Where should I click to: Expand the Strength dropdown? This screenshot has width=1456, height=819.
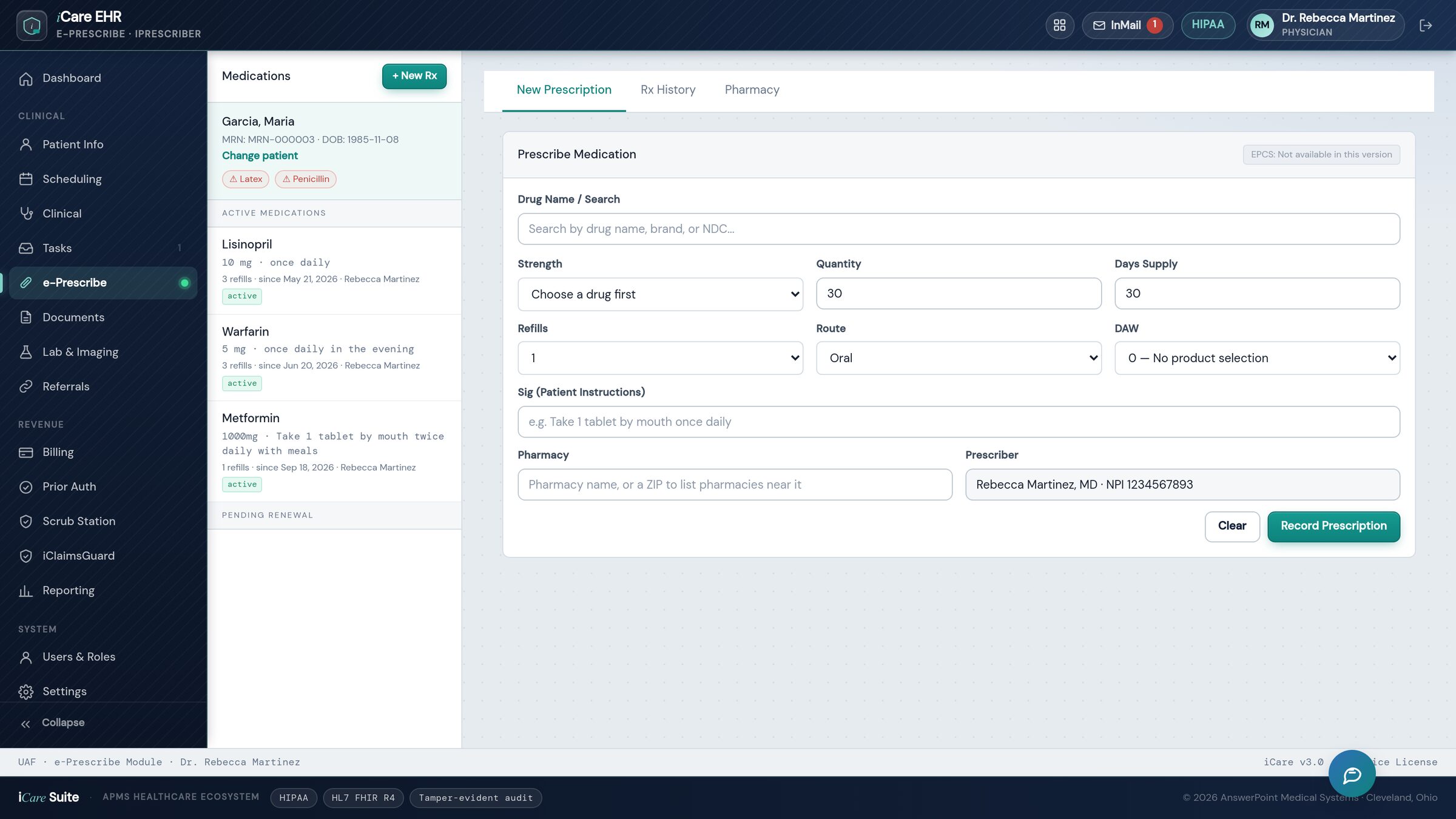(660, 294)
